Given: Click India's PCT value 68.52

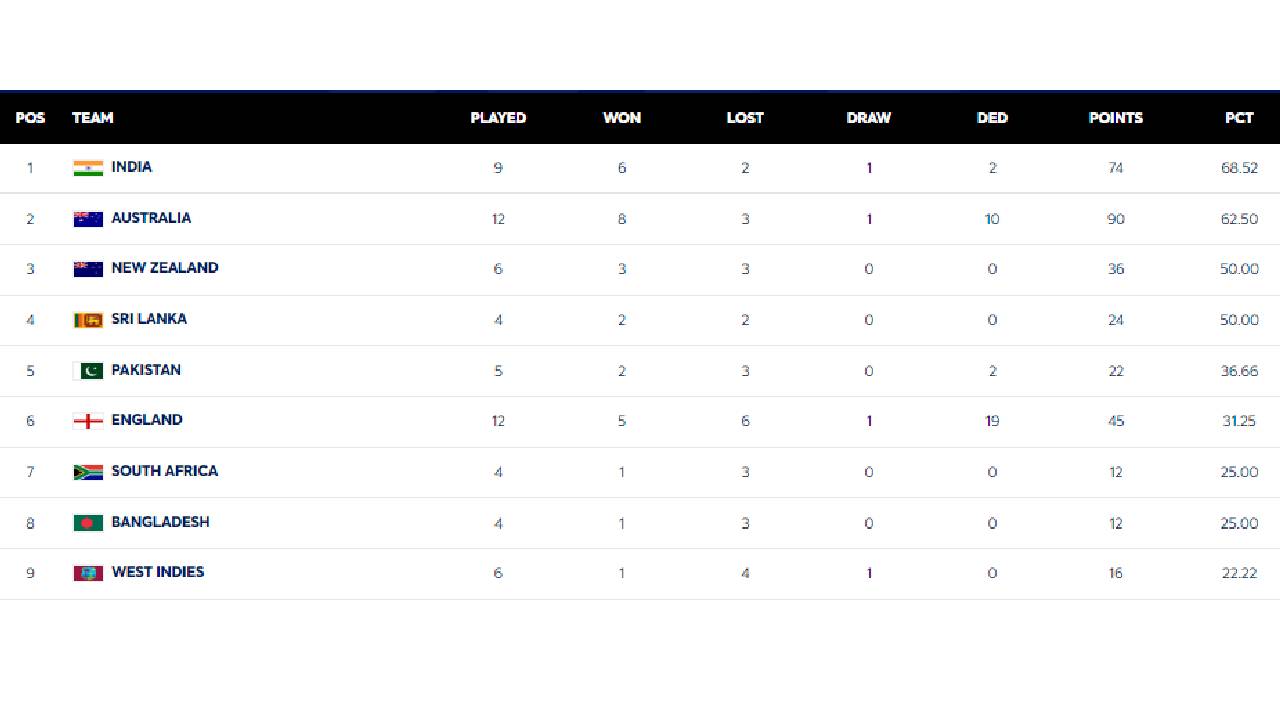Looking at the screenshot, I should 1239,168.
